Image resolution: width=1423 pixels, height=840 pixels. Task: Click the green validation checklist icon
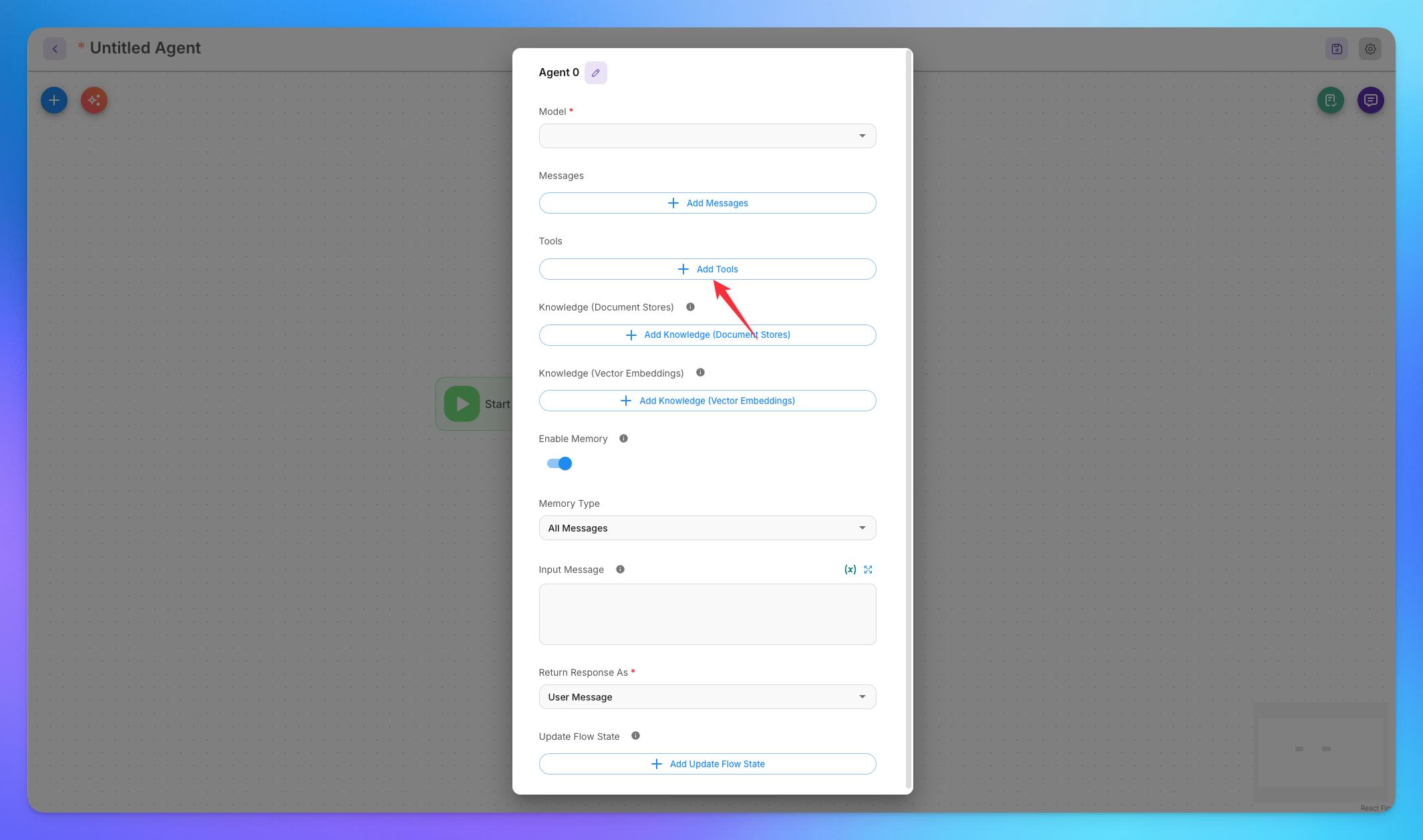pos(1330,100)
